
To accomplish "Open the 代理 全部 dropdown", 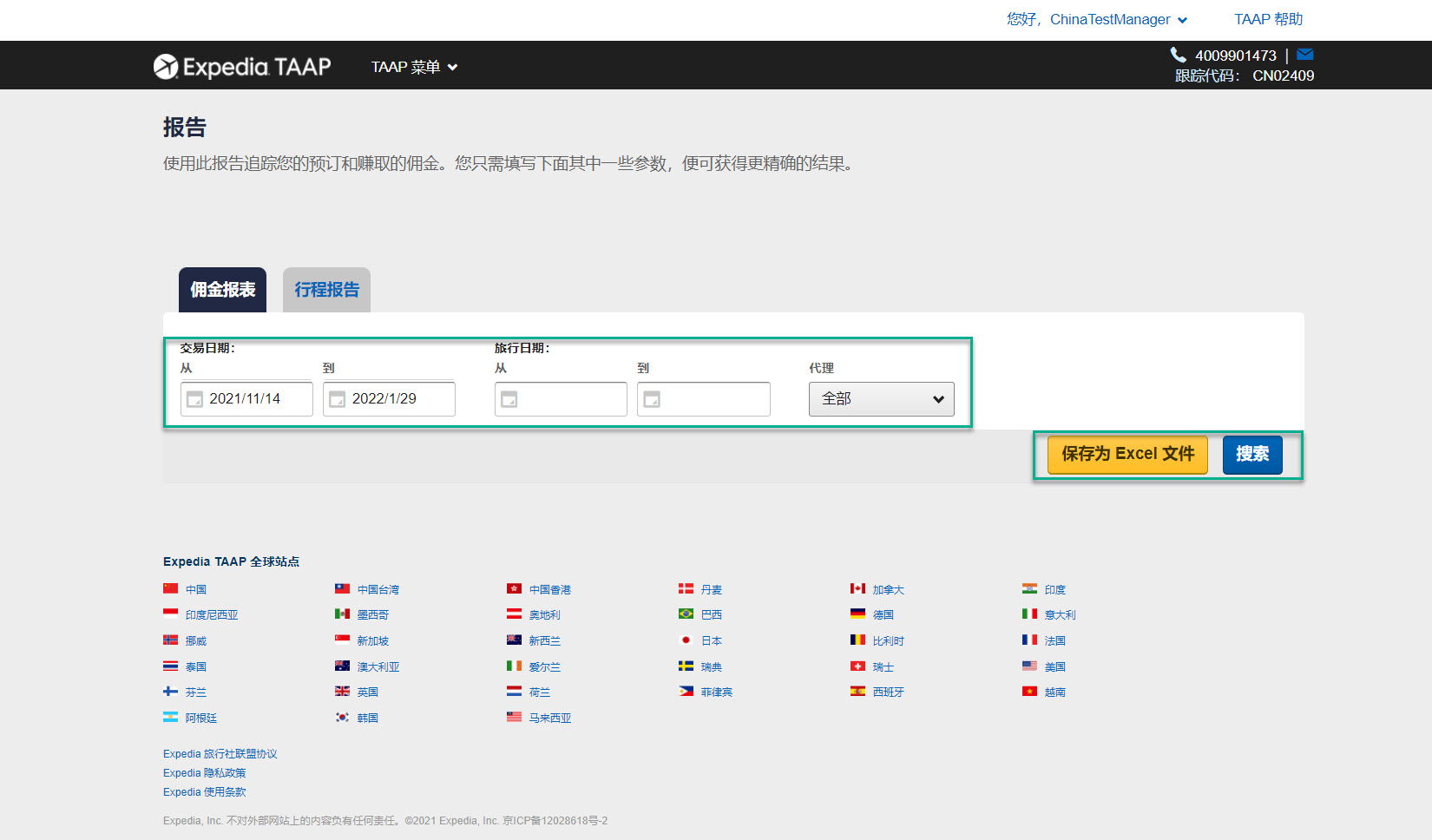I will [882, 399].
